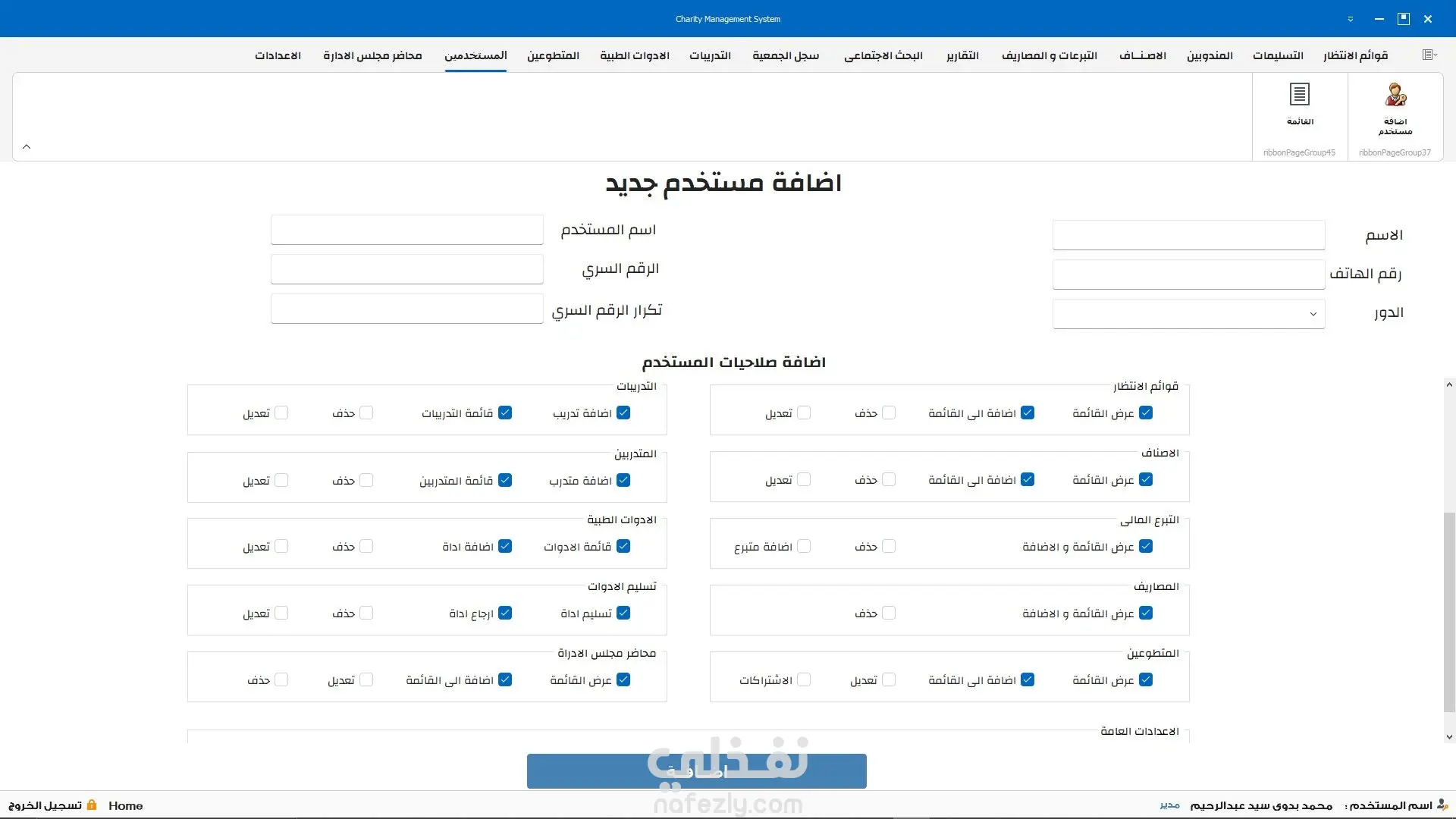This screenshot has width=1456, height=819.
Task: Click the user icon in status bar
Action: [1442, 805]
